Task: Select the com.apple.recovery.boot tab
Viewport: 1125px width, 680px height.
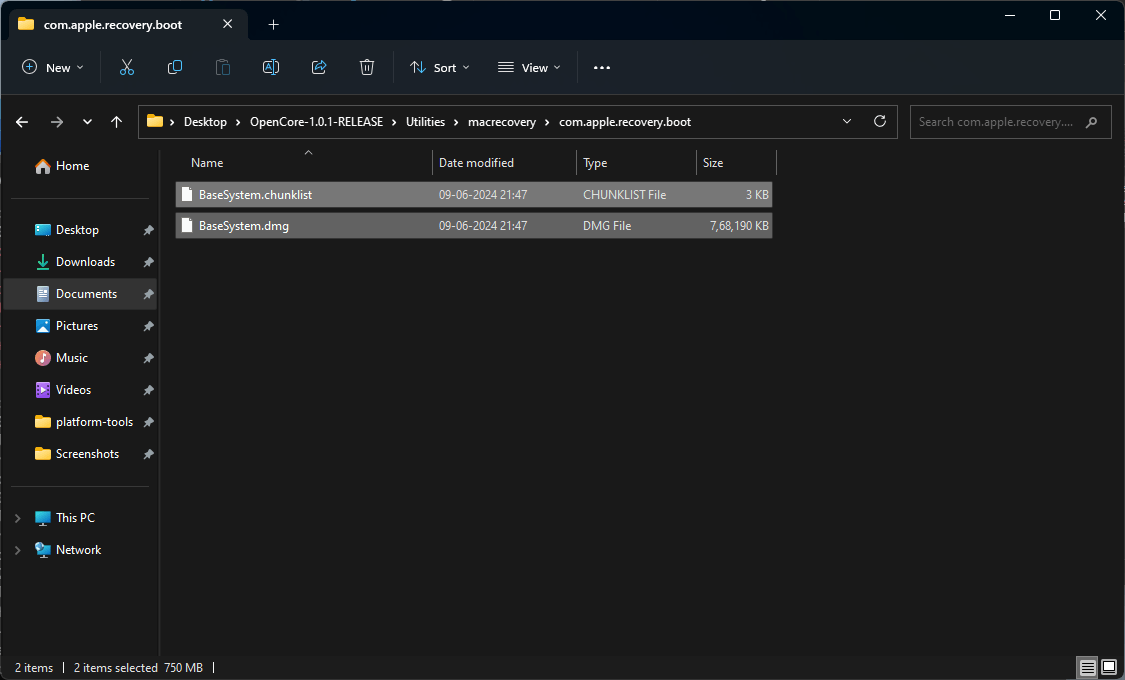Action: [x=127, y=24]
